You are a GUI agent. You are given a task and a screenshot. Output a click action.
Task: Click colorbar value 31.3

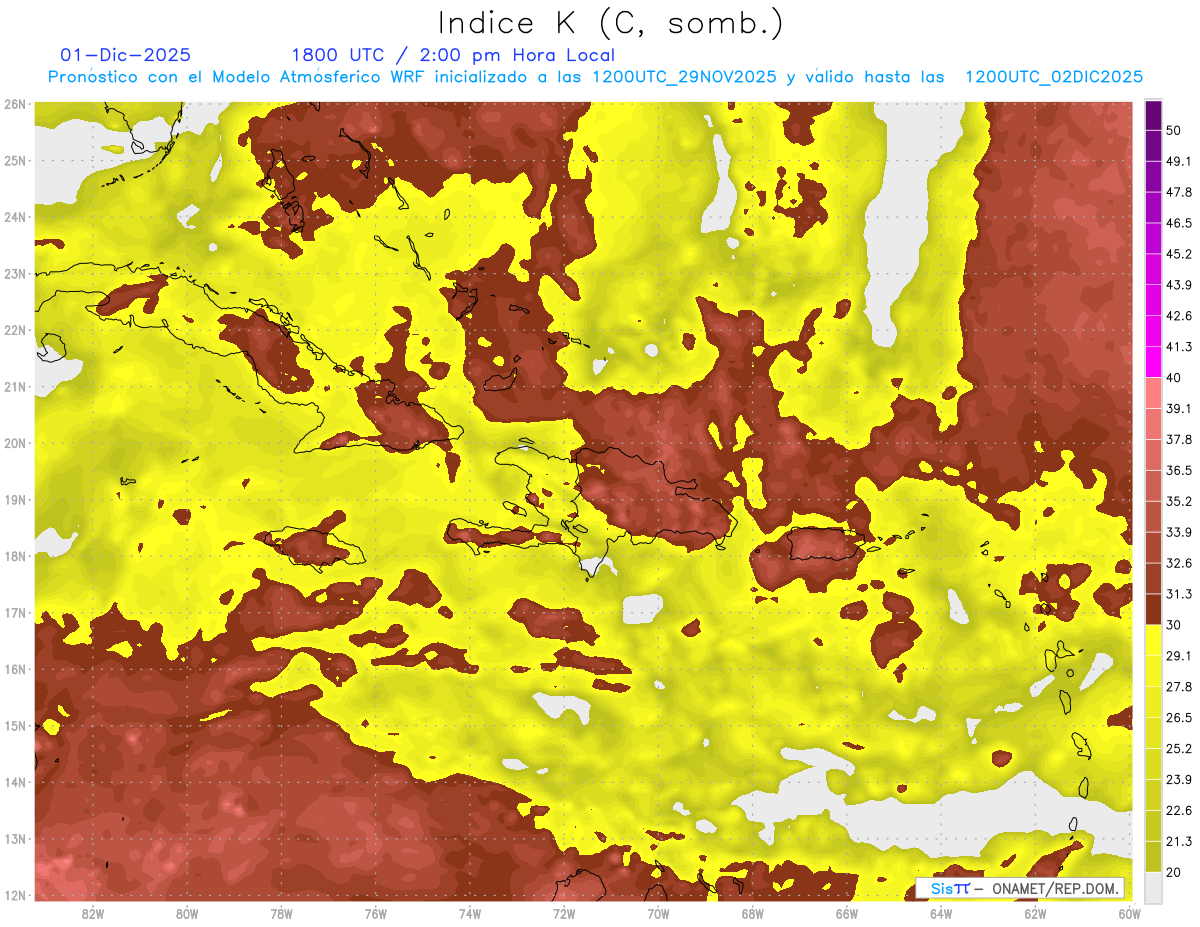click(x=1178, y=594)
